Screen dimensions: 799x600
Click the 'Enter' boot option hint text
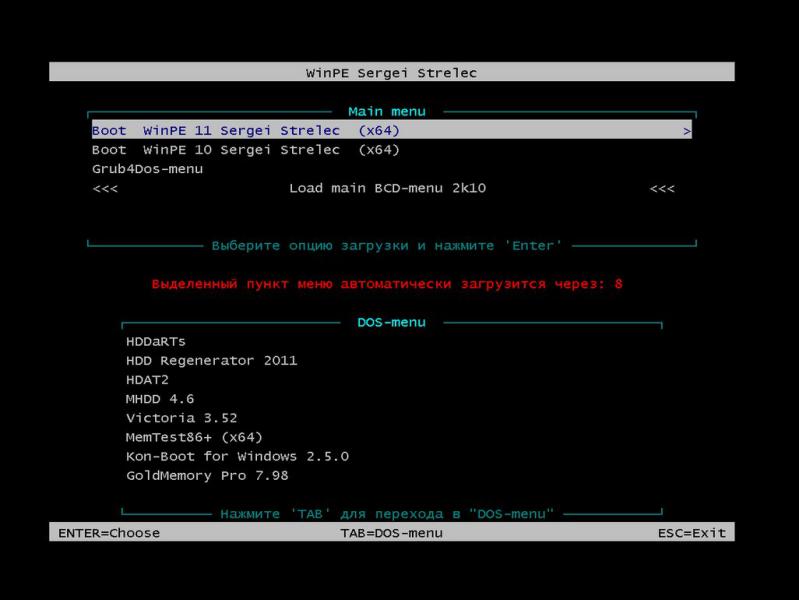click(387, 246)
